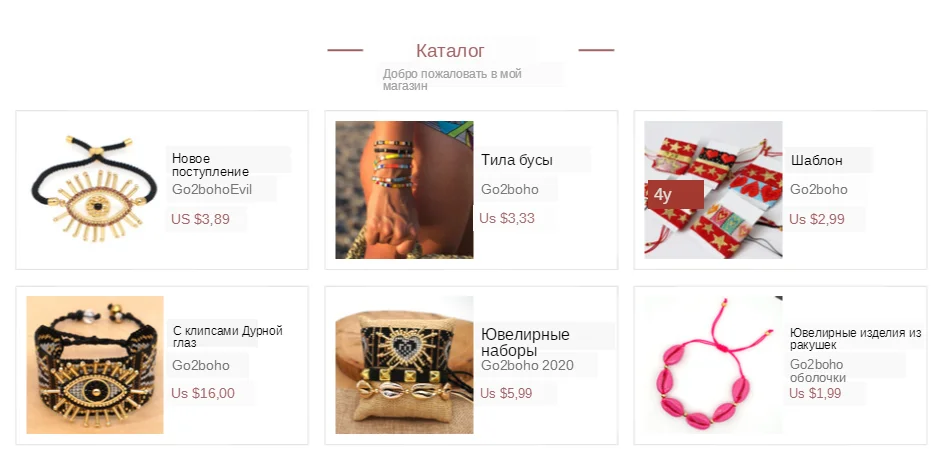Viewport: 942px width, 468px height.
Task: Open the pink shell bracelet image
Action: 713,365
